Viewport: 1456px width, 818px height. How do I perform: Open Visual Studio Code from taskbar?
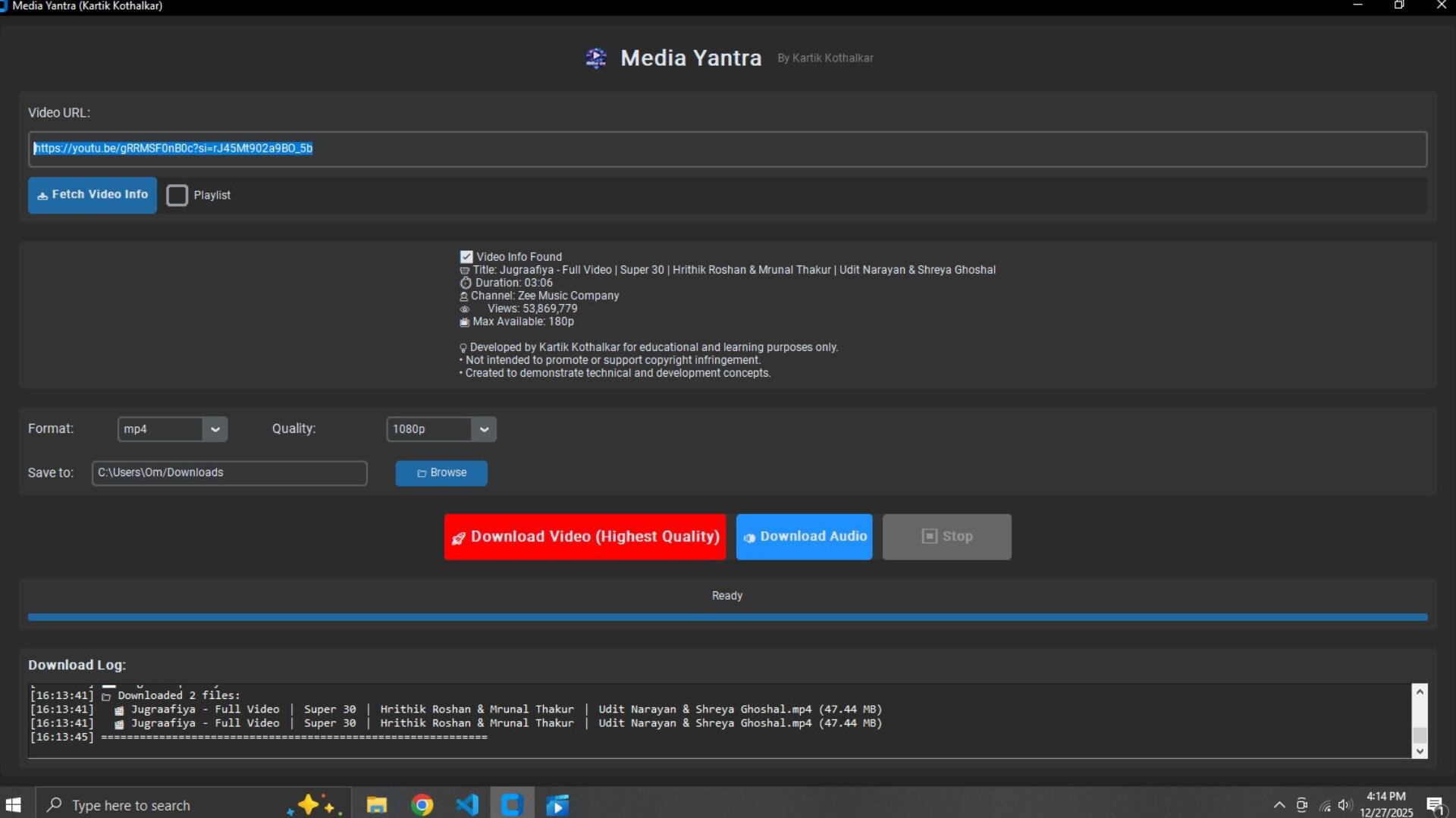pyautogui.click(x=467, y=804)
